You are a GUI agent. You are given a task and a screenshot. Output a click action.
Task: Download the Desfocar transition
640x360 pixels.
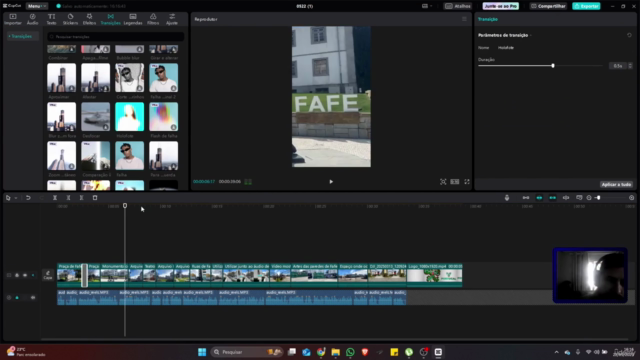click(x=105, y=127)
